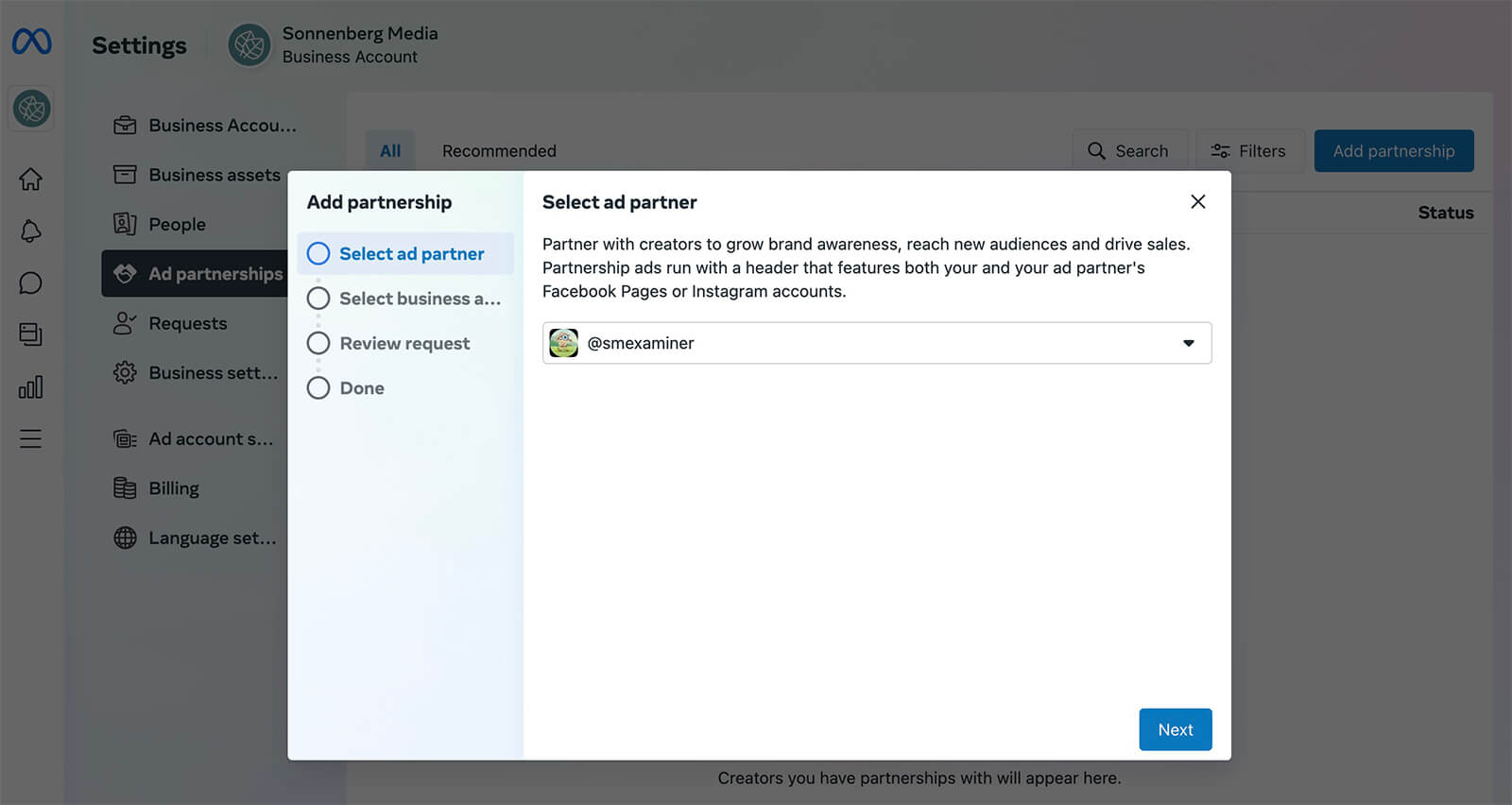Screen dimensions: 1512x805
Task: Select the 'Review request' step
Action: pyautogui.click(x=404, y=344)
